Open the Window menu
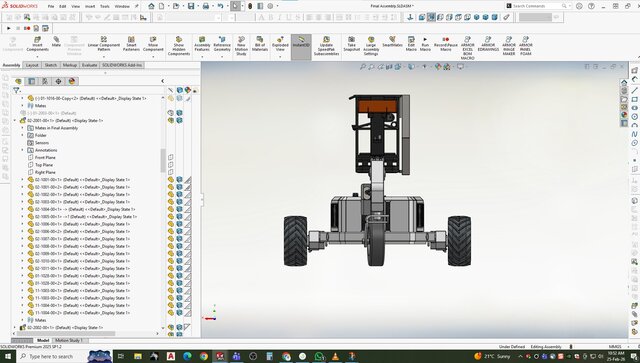The height and width of the screenshot is (363, 640). 122,7
